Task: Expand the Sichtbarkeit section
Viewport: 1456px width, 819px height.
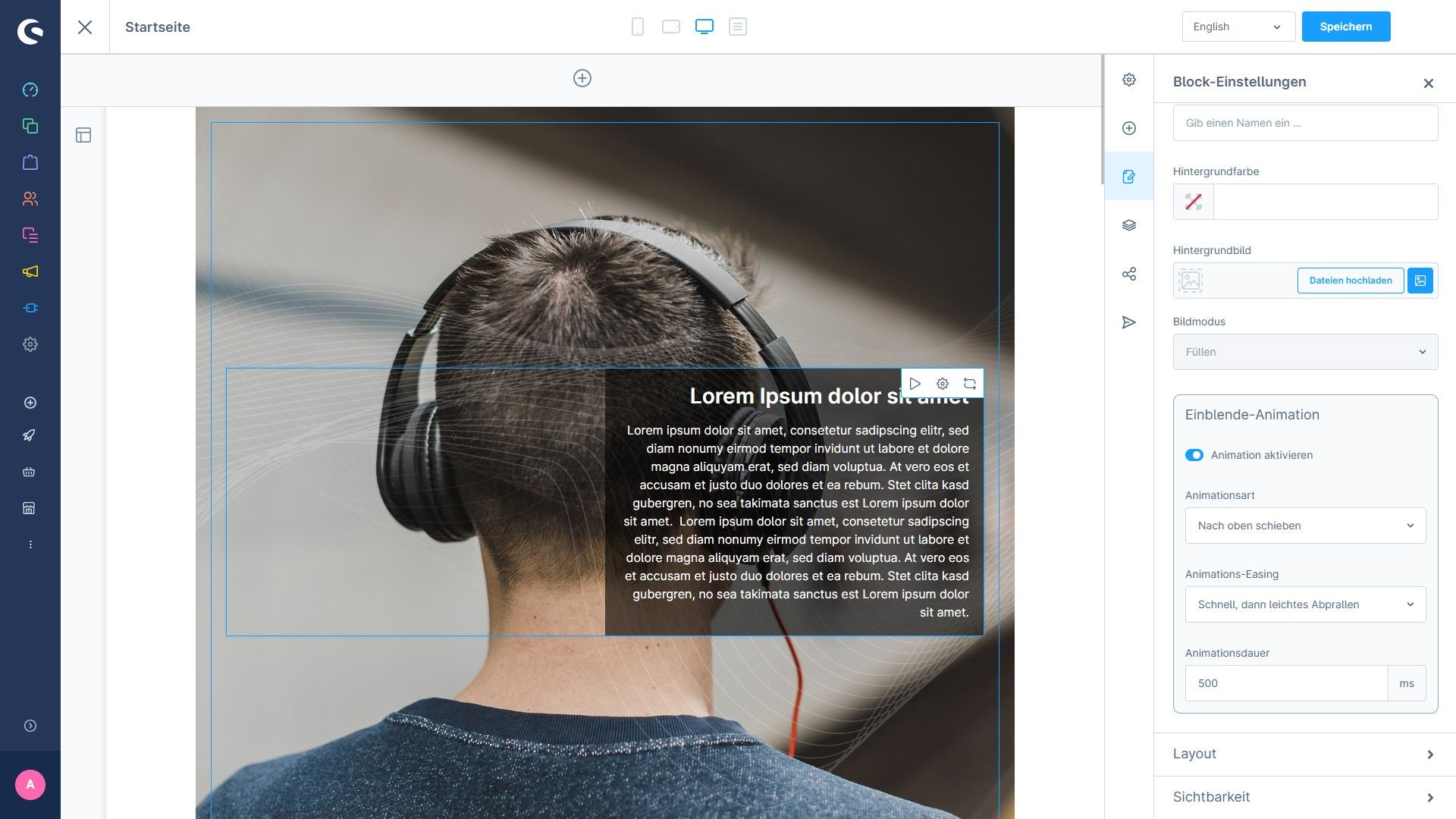Action: (x=1305, y=798)
